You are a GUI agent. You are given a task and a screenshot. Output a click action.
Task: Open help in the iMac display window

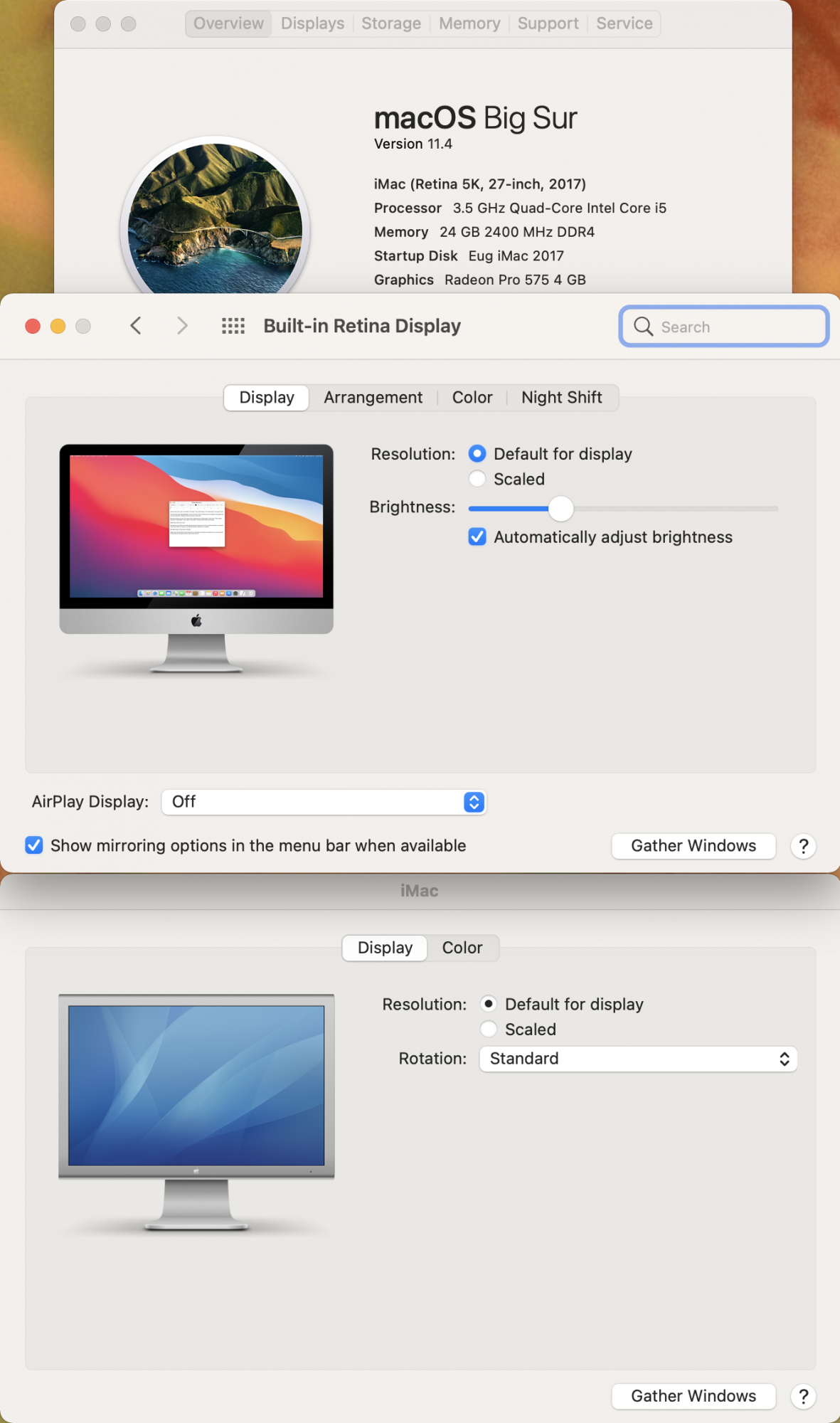(x=803, y=1397)
